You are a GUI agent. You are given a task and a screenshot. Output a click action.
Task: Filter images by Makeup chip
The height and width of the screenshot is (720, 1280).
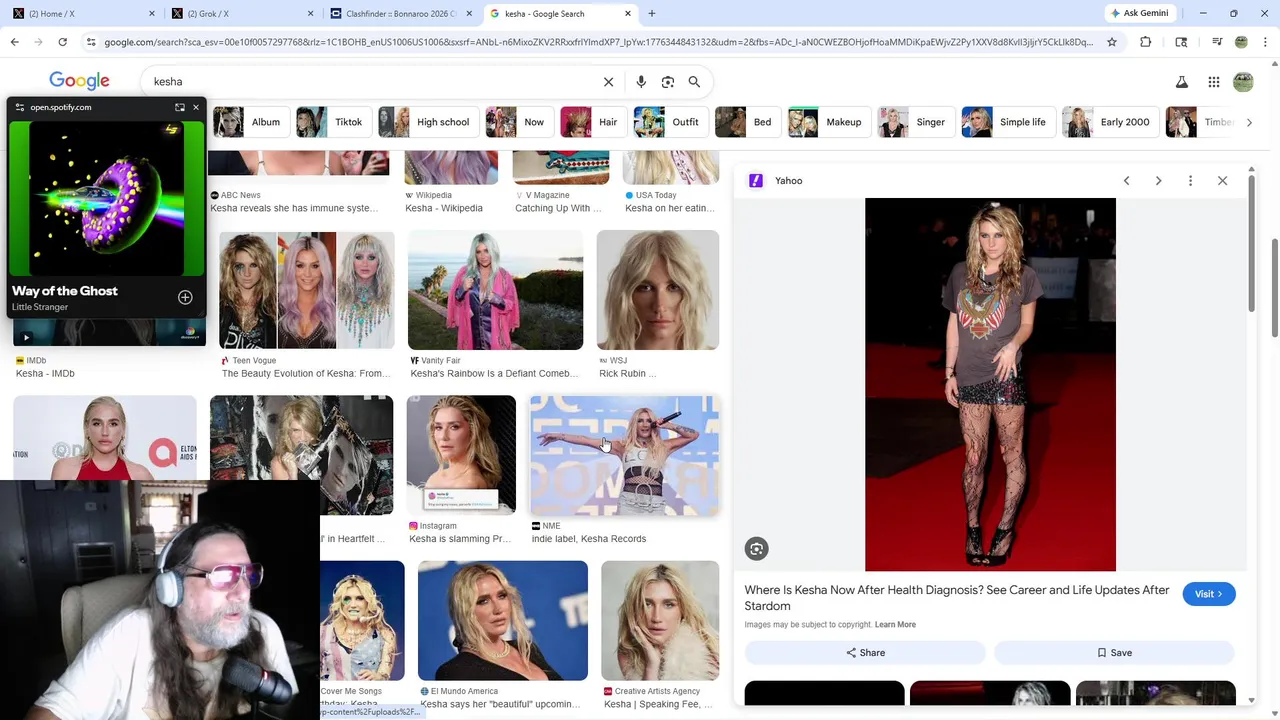point(829,122)
